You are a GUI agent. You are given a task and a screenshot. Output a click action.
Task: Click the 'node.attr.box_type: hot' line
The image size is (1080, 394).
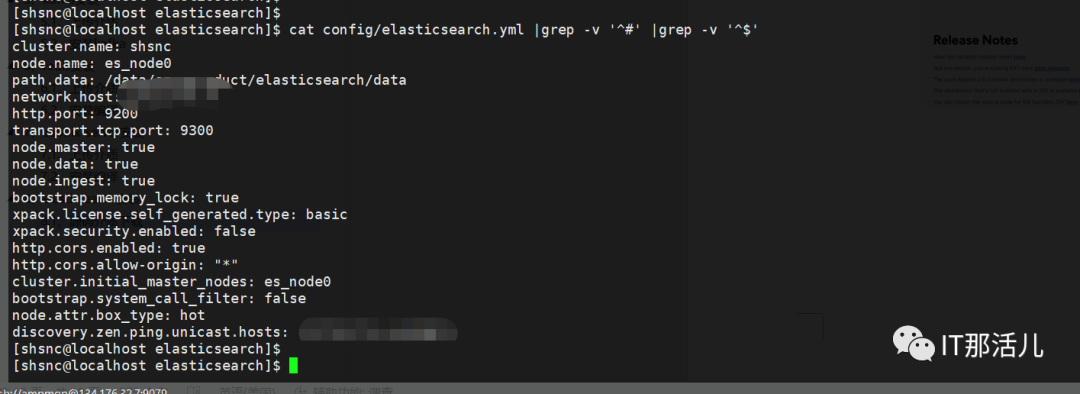(x=109, y=315)
